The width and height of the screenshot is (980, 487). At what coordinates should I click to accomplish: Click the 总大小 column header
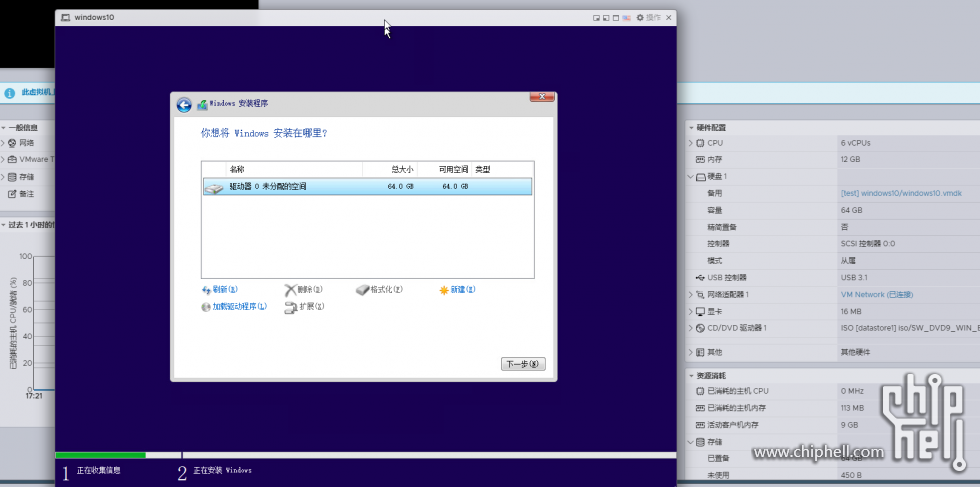[390, 169]
